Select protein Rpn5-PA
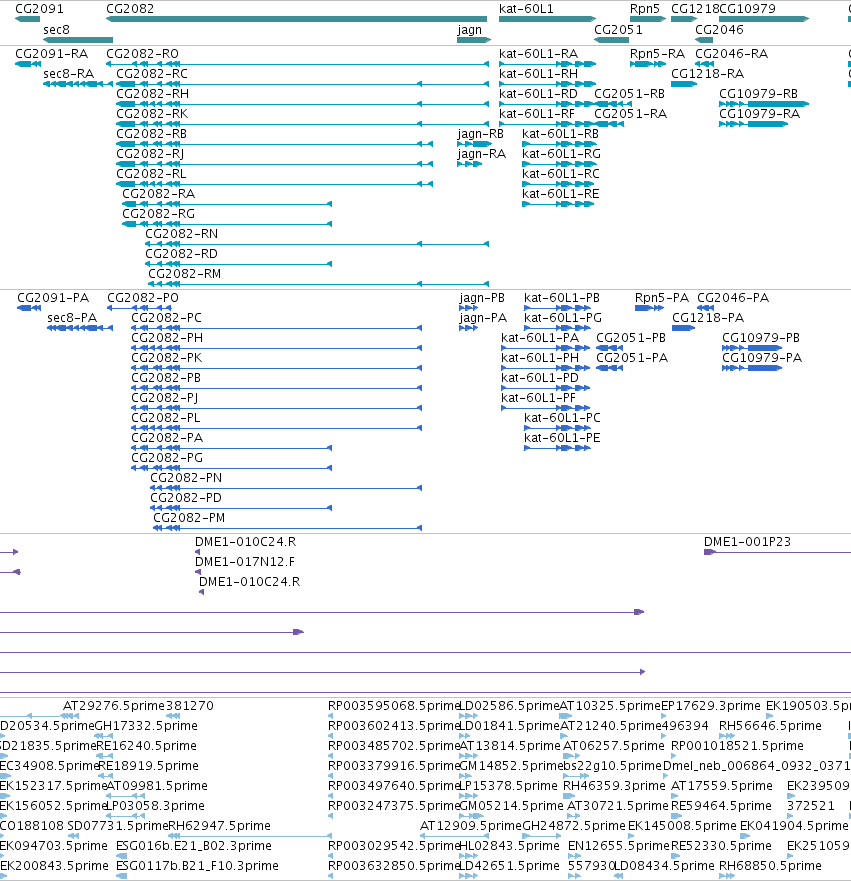This screenshot has width=851, height=881. (662, 298)
